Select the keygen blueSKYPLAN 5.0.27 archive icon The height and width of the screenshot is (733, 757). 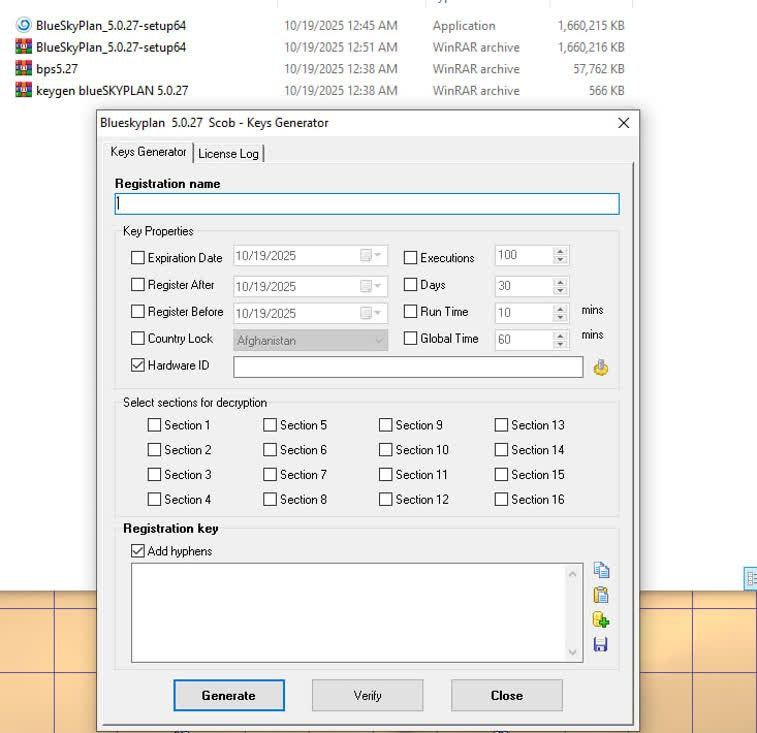24,90
